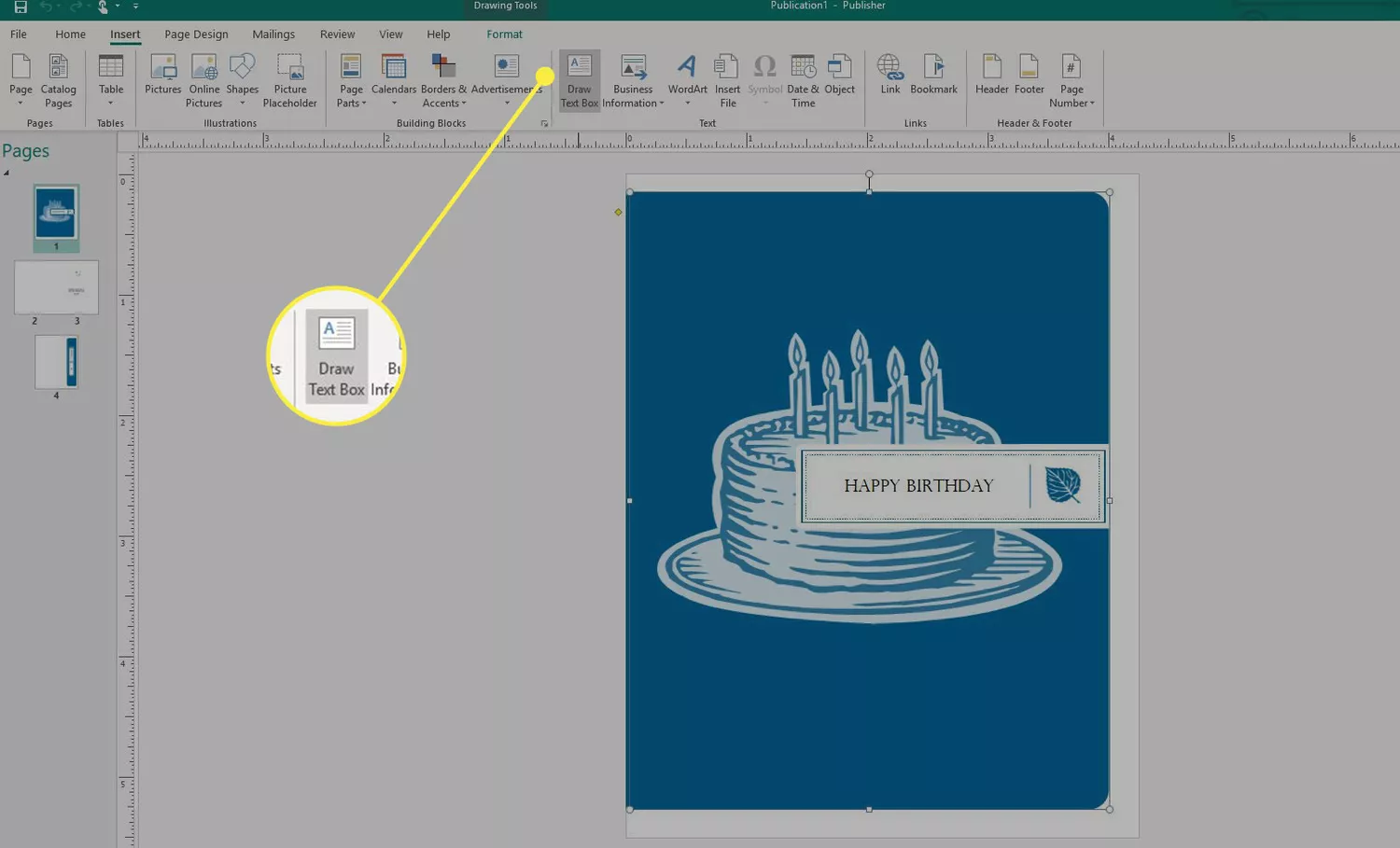The height and width of the screenshot is (848, 1400).
Task: Click the rotation handle above the card
Action: click(x=869, y=174)
